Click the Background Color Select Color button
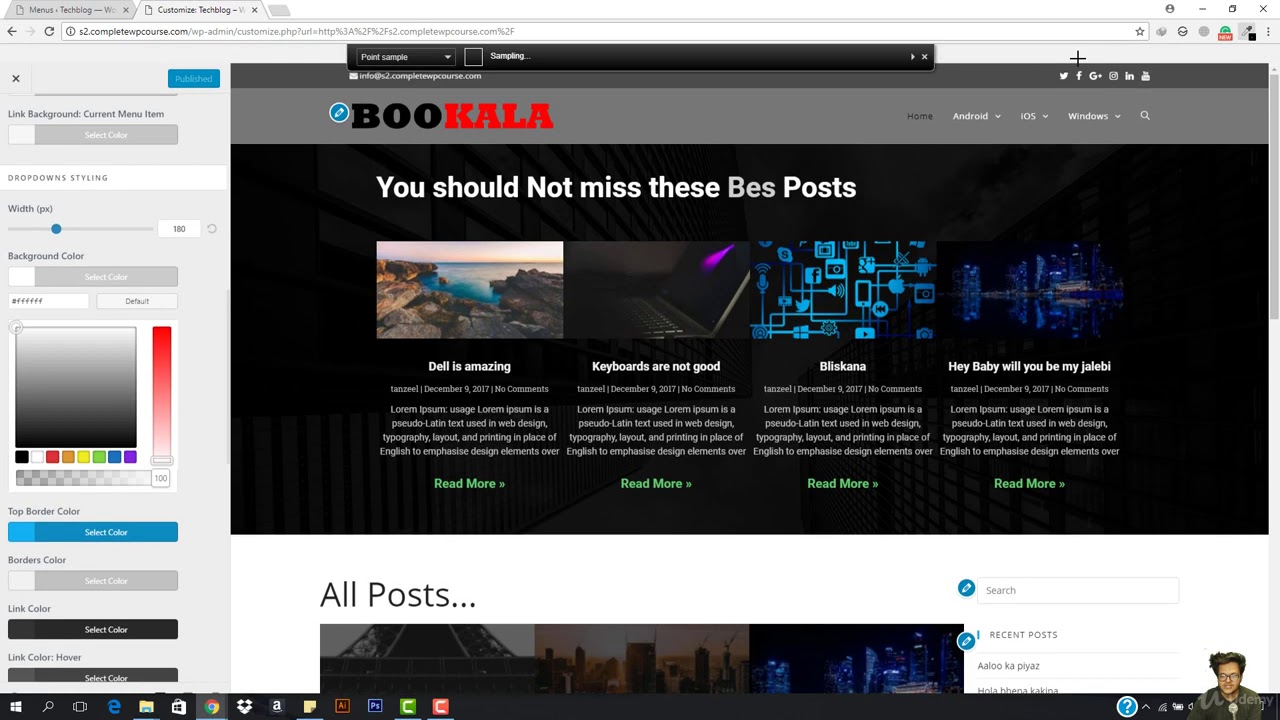This screenshot has height=720, width=1280. coord(93,277)
